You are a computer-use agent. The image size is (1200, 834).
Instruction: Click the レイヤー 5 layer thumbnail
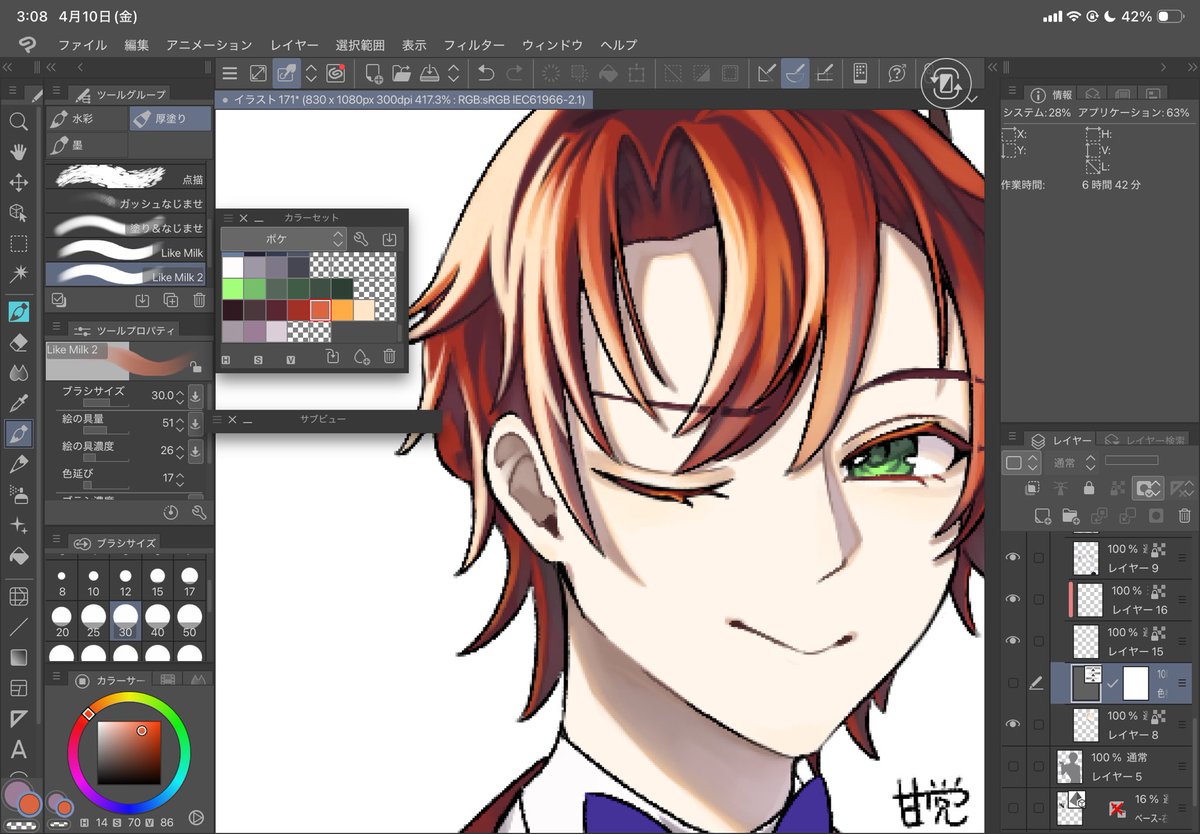click(1070, 767)
